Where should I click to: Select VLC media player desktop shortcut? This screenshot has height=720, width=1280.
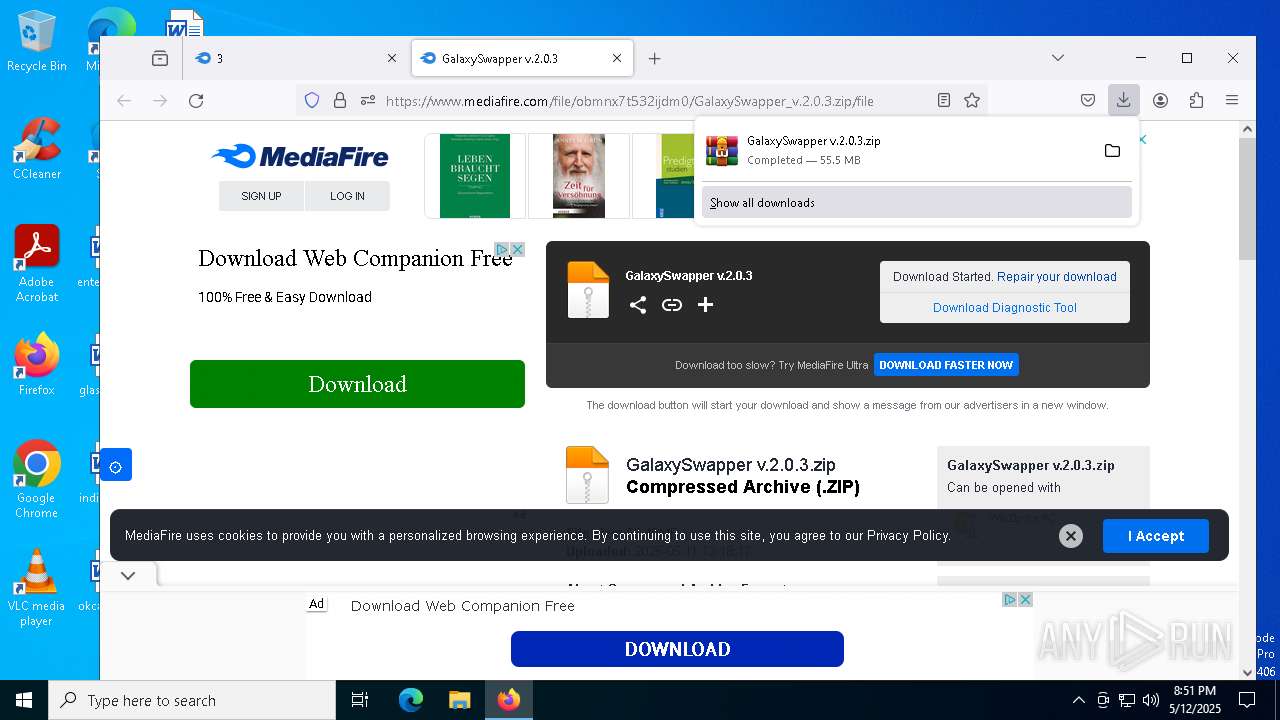point(36,588)
